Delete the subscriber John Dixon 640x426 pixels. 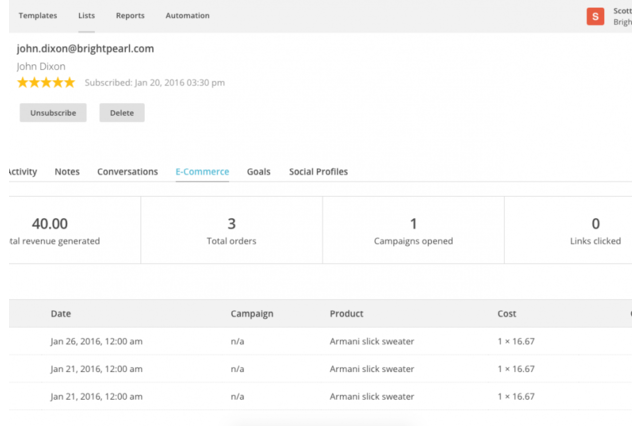click(x=122, y=113)
